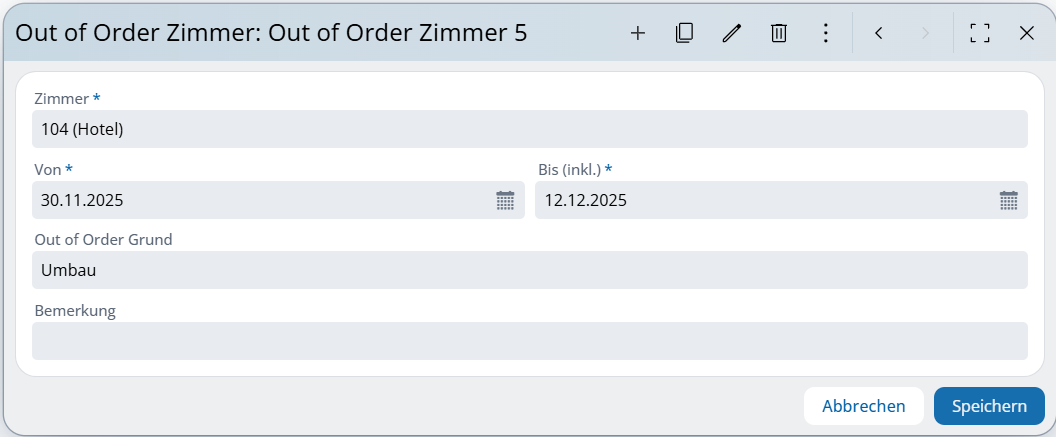The image size is (1056, 437).
Task: Add a new Out of Order entry
Action: tap(638, 33)
